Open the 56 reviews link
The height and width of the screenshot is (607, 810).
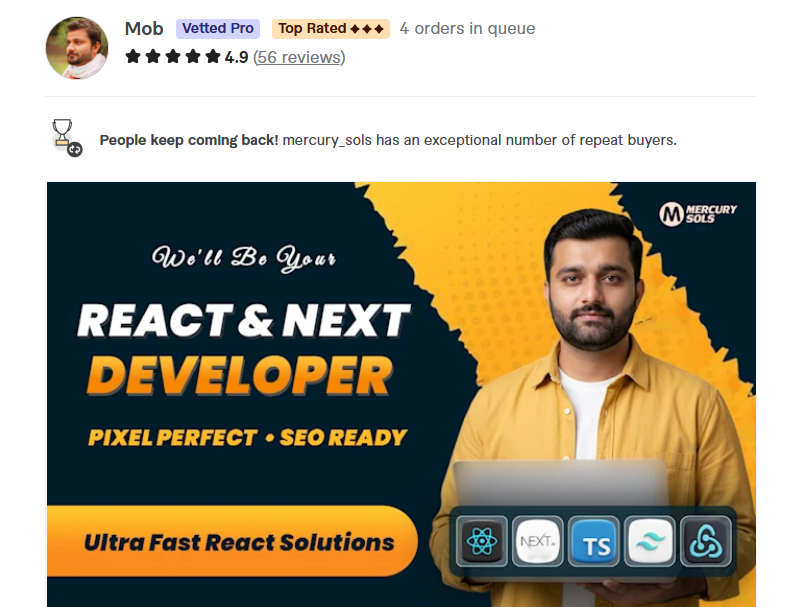299,57
